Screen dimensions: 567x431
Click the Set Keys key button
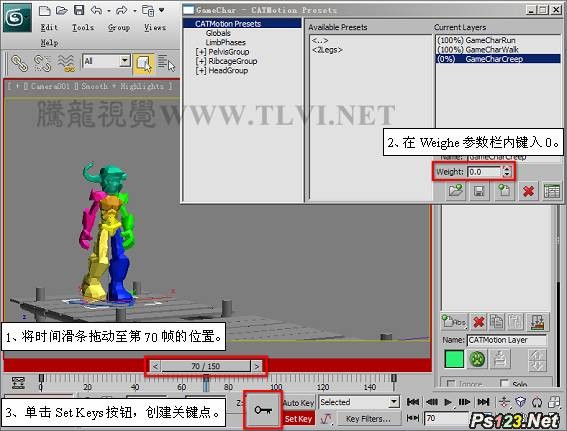tap(263, 410)
